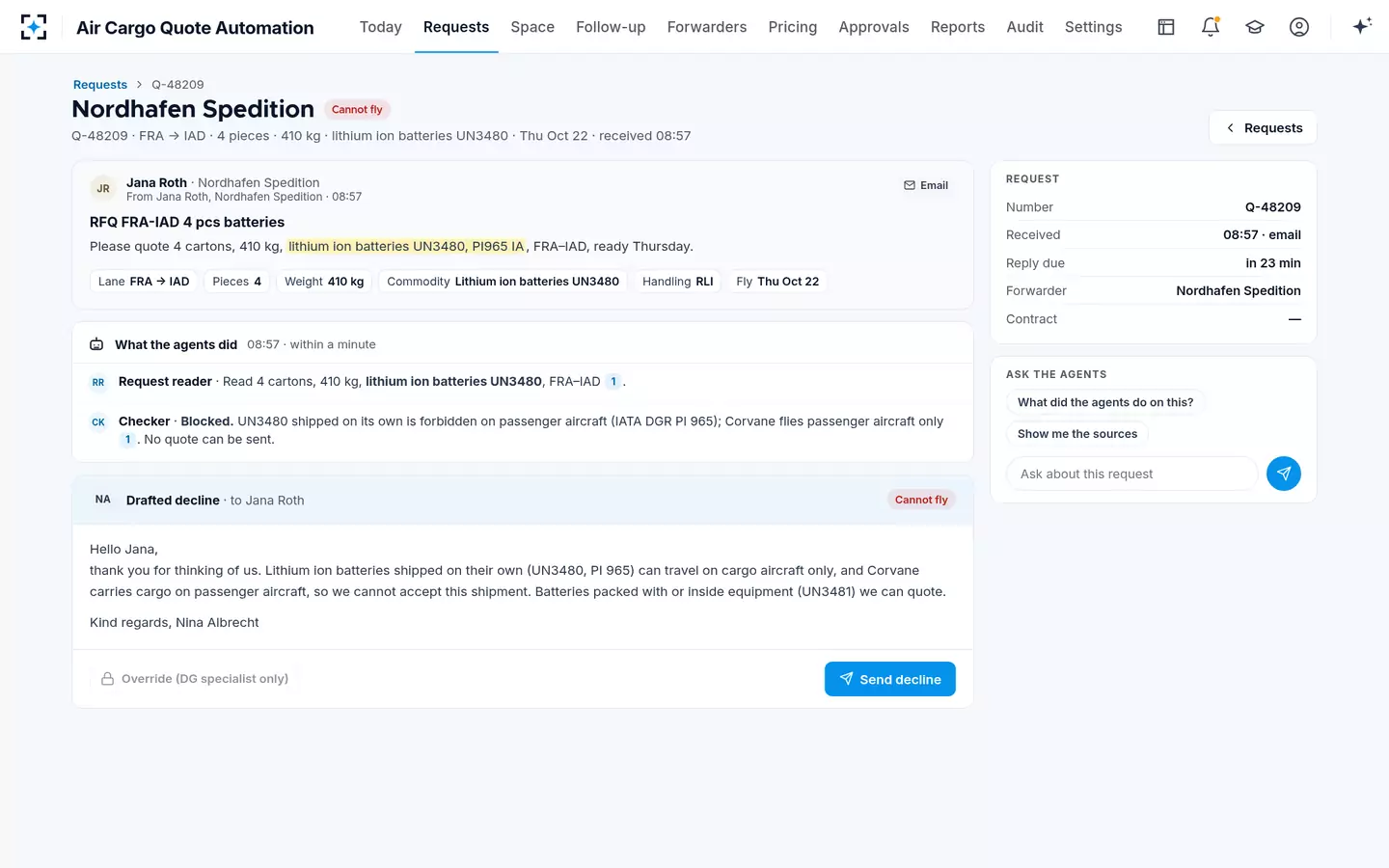
Task: Click the highlighted 'lithium ion batteries UN3480, PI965 IA' text
Action: coord(406,247)
